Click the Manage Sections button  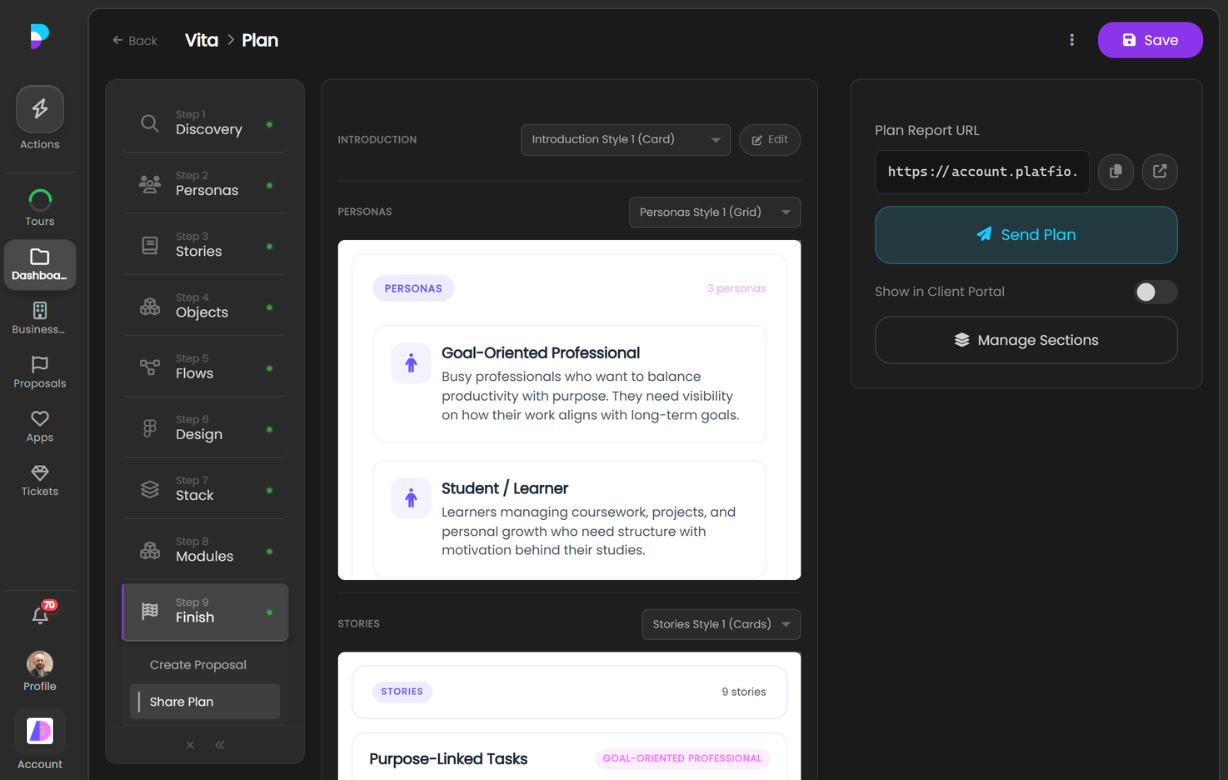click(x=1026, y=340)
